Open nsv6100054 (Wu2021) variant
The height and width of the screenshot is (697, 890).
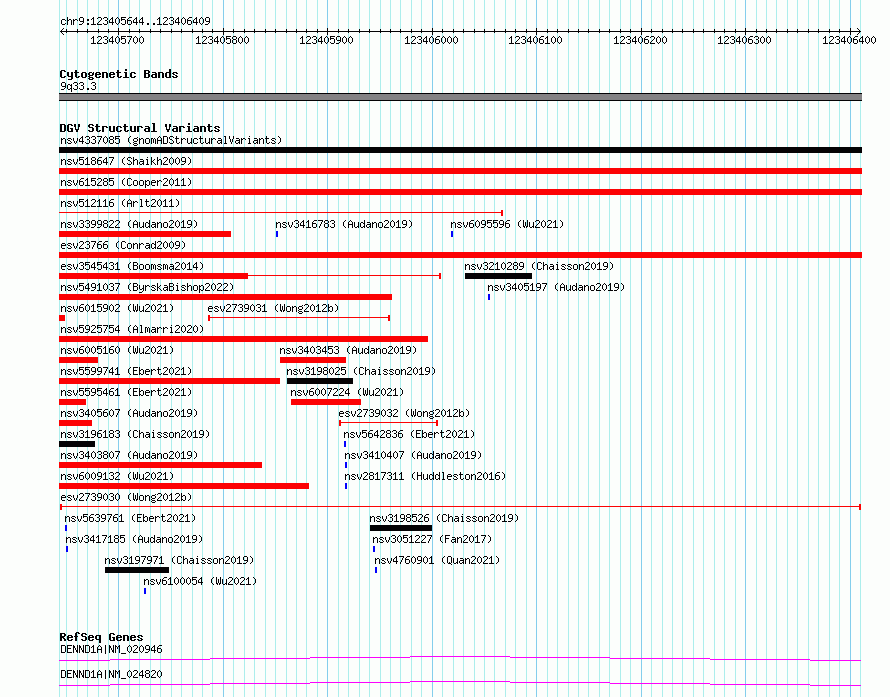[200, 581]
